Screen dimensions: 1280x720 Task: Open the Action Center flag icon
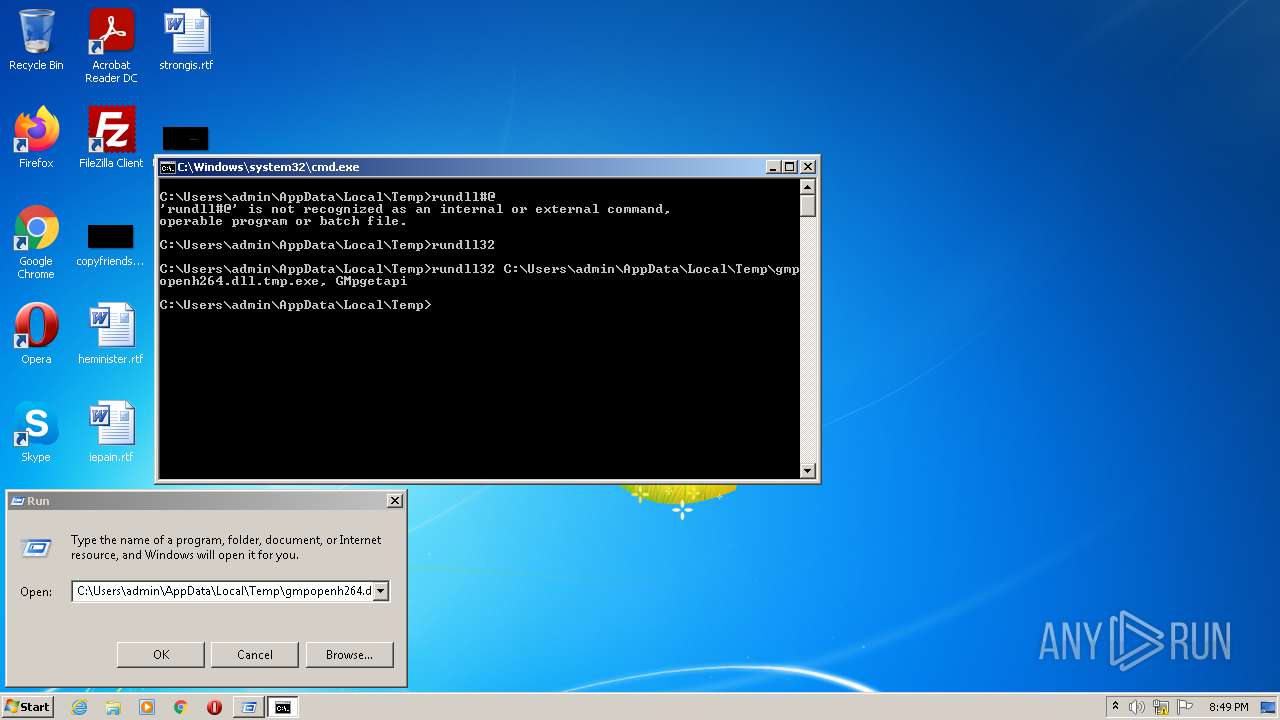(x=1185, y=707)
